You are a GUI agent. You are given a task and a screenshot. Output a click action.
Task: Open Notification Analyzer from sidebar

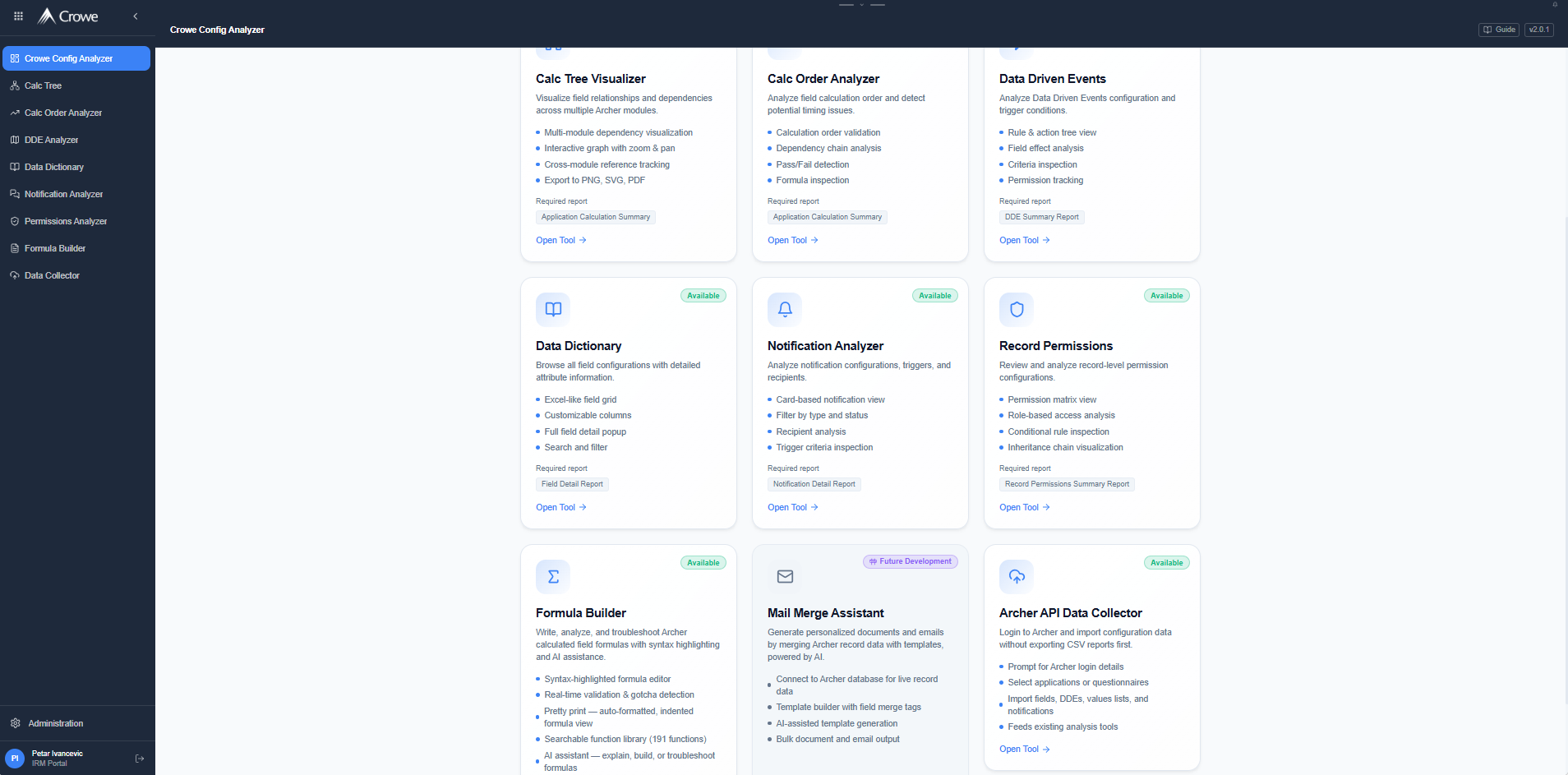coord(76,194)
